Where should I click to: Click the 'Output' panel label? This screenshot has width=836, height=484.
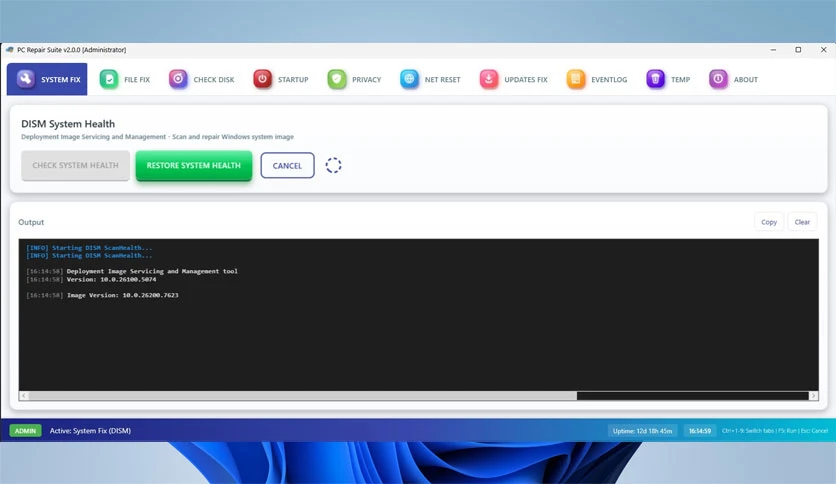pyautogui.click(x=31, y=222)
